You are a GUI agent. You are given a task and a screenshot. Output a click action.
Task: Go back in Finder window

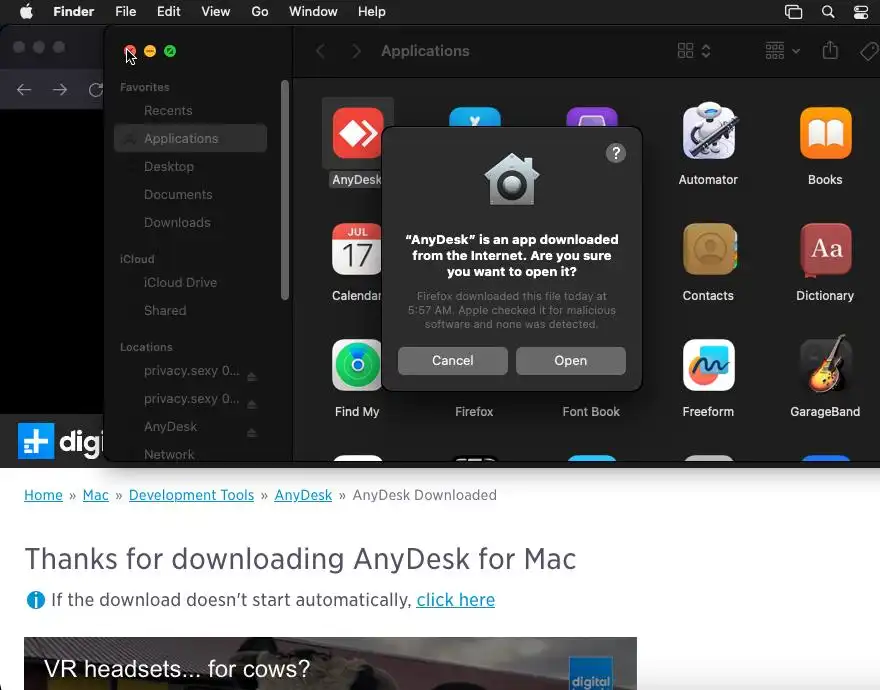coord(320,51)
